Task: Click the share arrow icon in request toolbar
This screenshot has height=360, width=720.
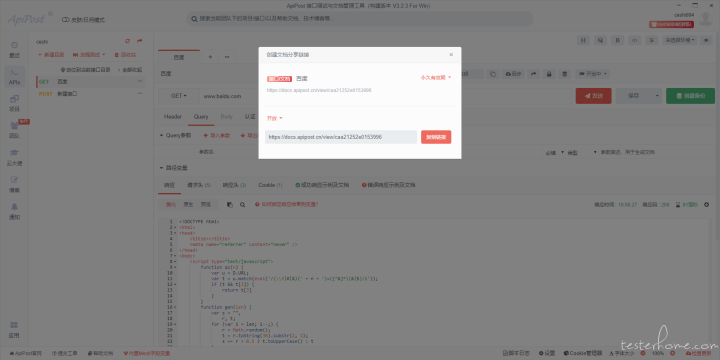Action: pos(533,74)
